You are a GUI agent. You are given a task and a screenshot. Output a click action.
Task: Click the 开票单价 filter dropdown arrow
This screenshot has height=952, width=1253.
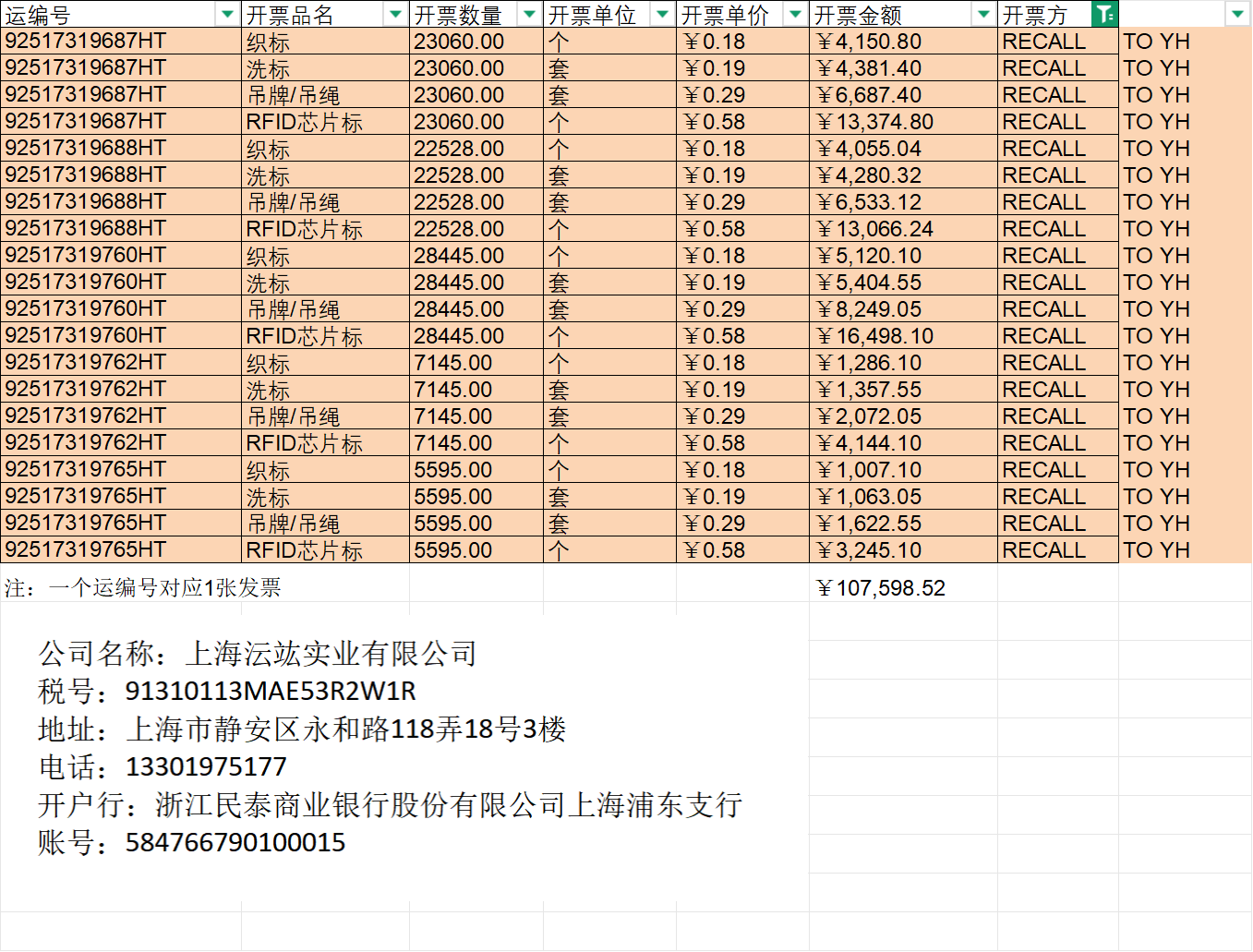click(x=795, y=14)
